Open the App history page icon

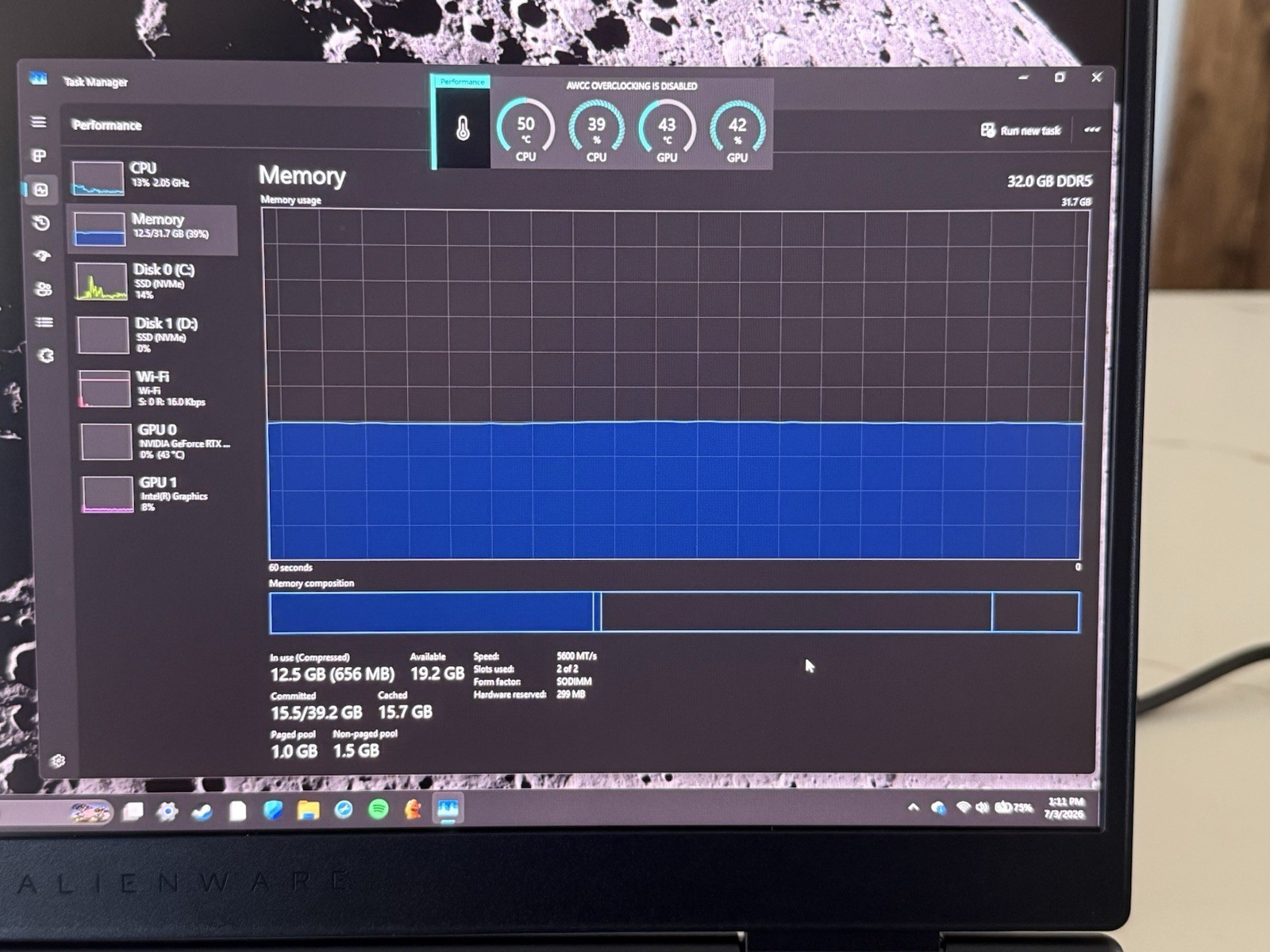(x=41, y=223)
